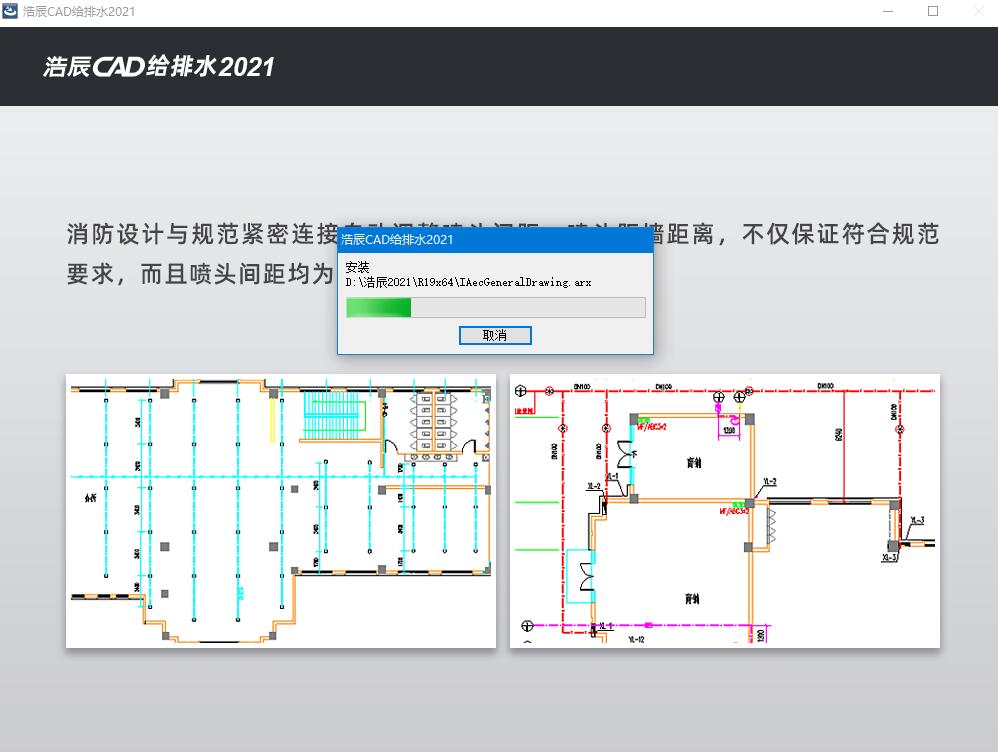
Task: Click the 安装 dialog title bar
Action: (494, 240)
